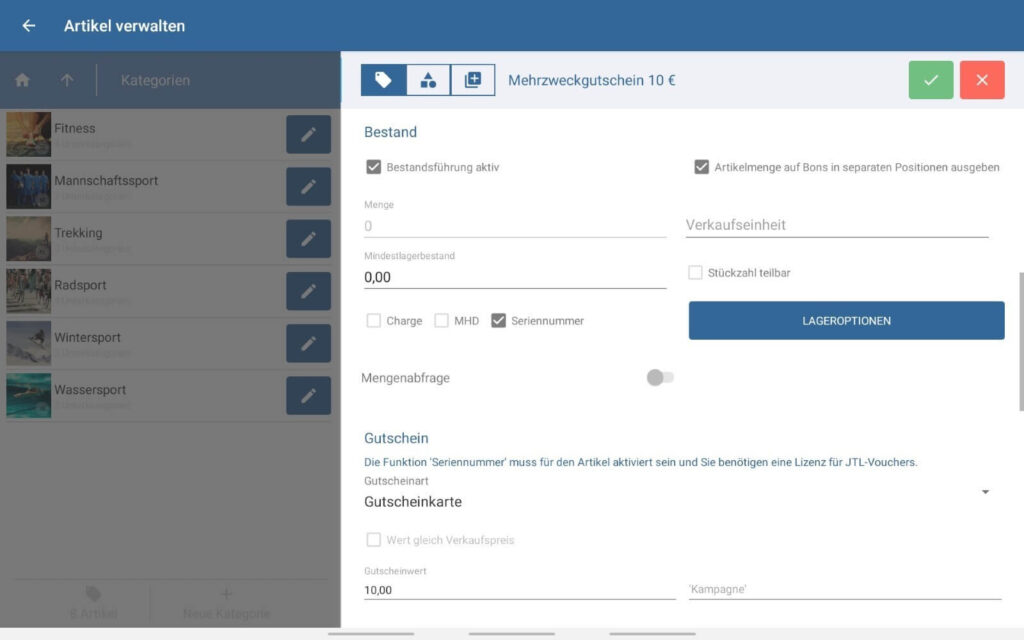Open the price tag article tab
The image size is (1024, 640).
[383, 80]
